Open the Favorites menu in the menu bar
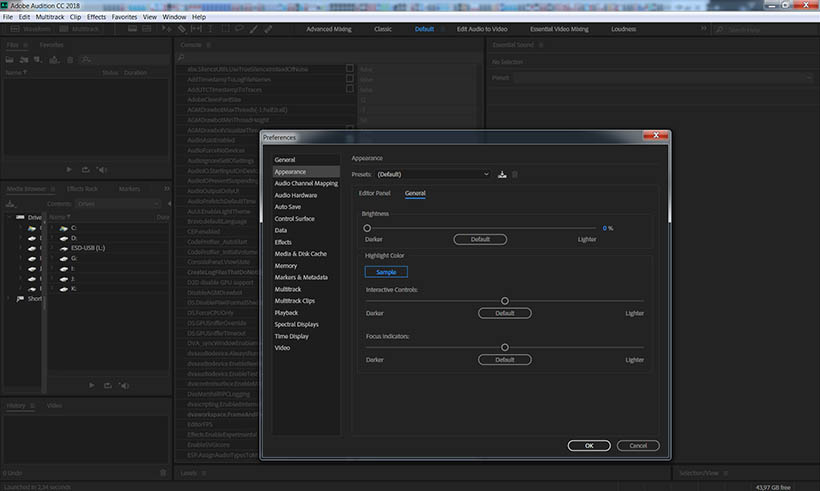Viewport: 820px width, 491px height. tap(124, 17)
